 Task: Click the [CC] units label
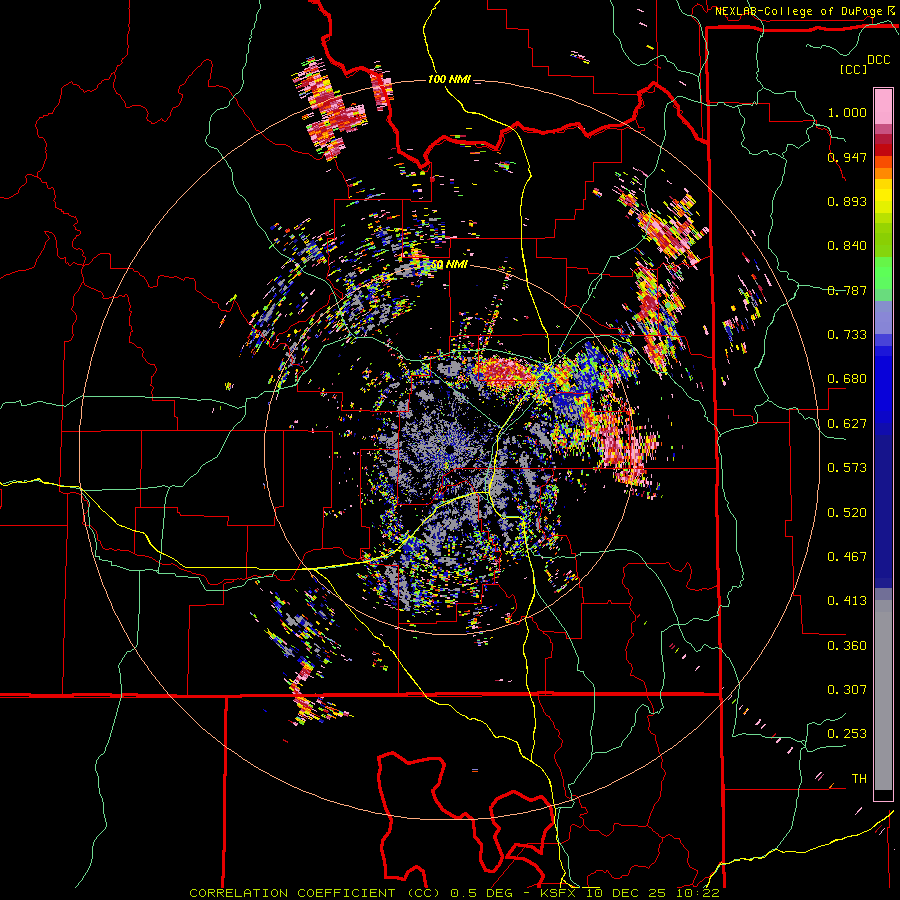pos(854,69)
